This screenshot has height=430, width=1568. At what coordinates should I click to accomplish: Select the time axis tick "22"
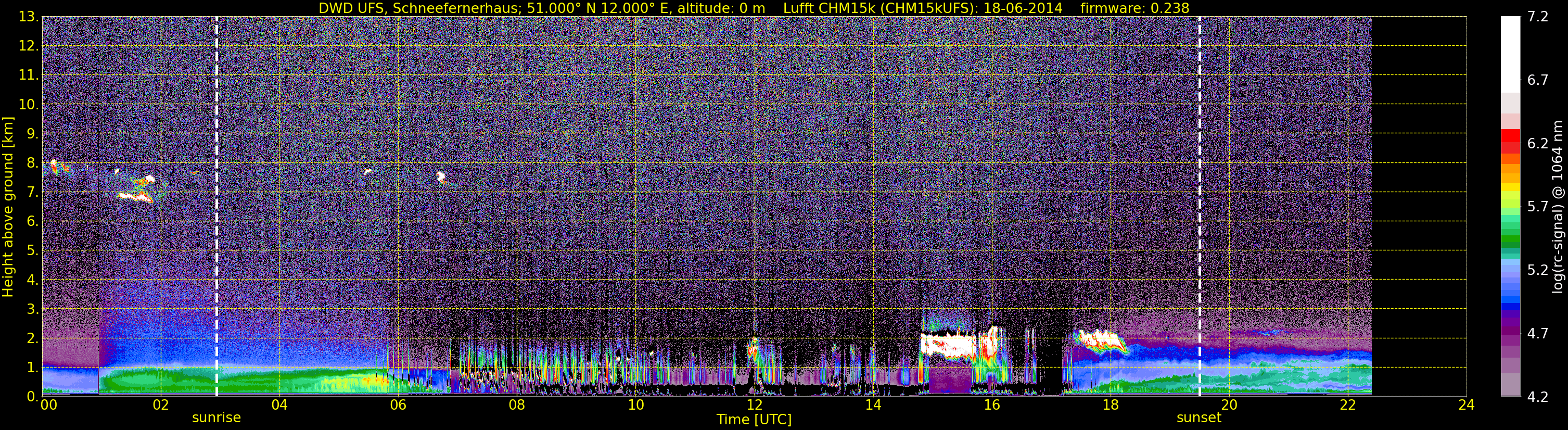click(x=1348, y=405)
